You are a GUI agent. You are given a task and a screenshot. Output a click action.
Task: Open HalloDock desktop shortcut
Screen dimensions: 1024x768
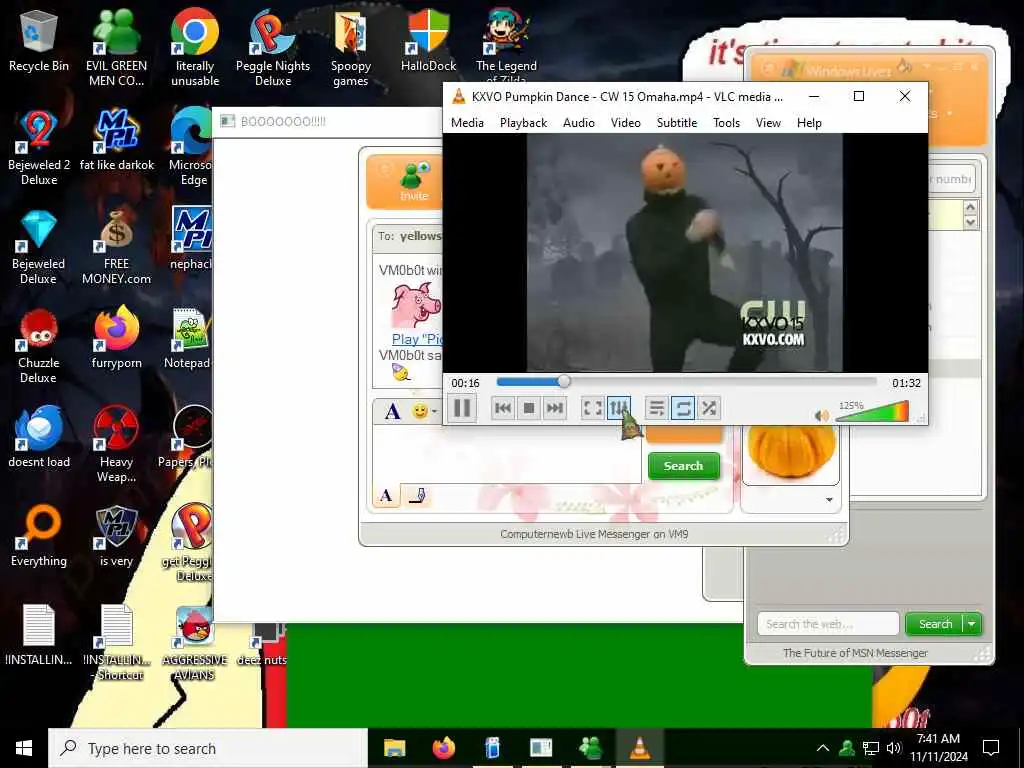pos(428,40)
